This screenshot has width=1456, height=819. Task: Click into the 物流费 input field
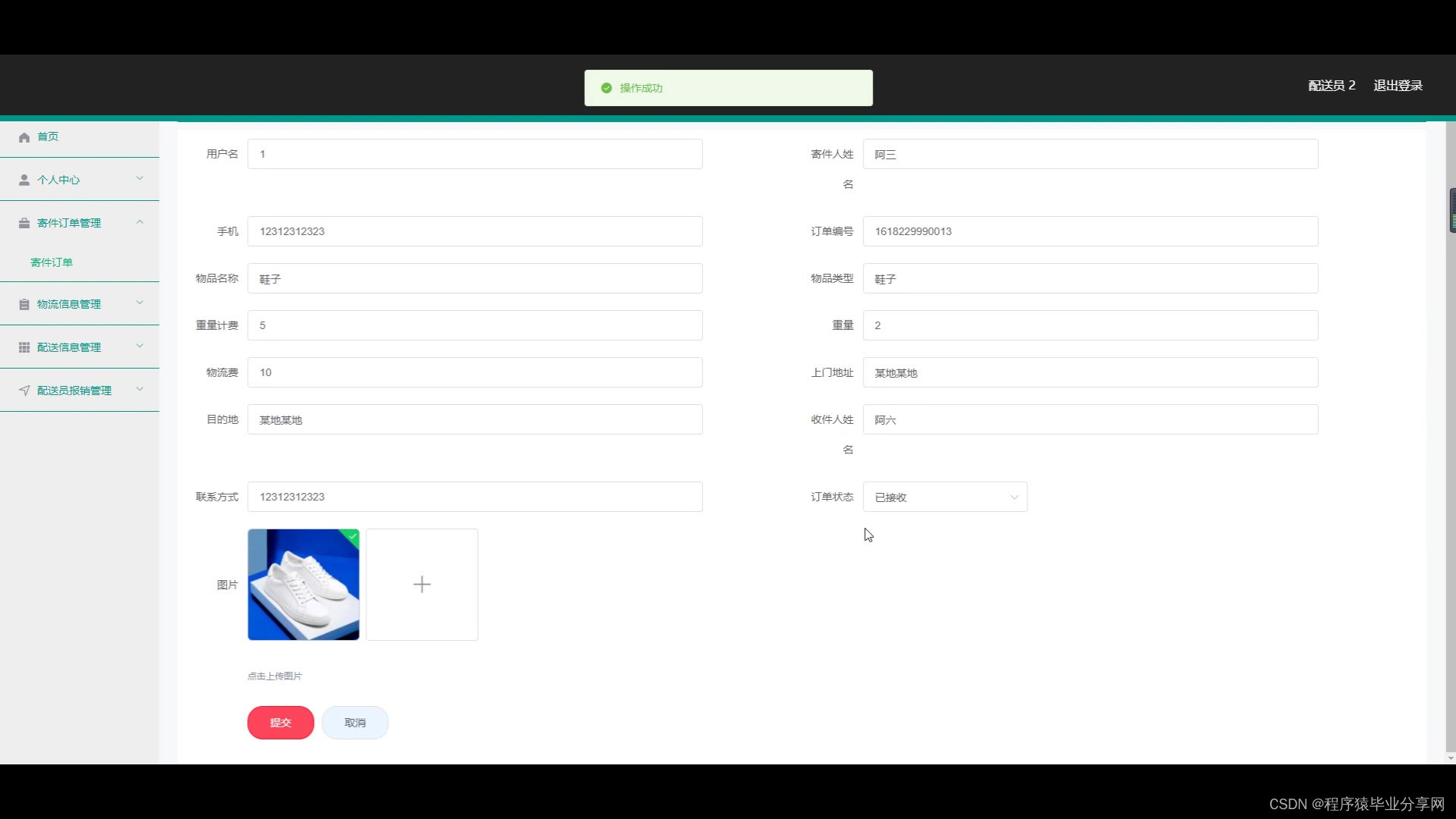tap(475, 372)
